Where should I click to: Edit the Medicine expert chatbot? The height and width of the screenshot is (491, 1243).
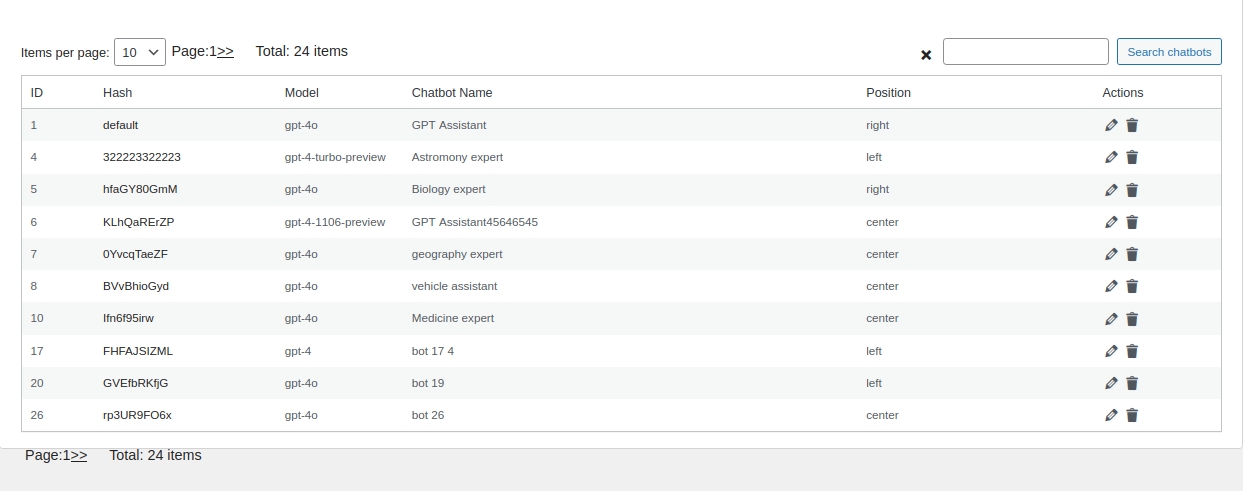point(1111,319)
